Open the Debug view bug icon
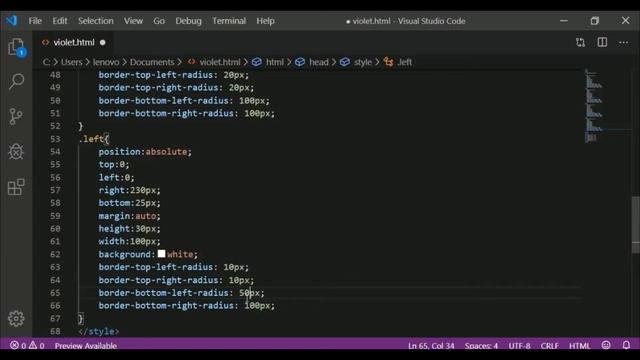 16,152
